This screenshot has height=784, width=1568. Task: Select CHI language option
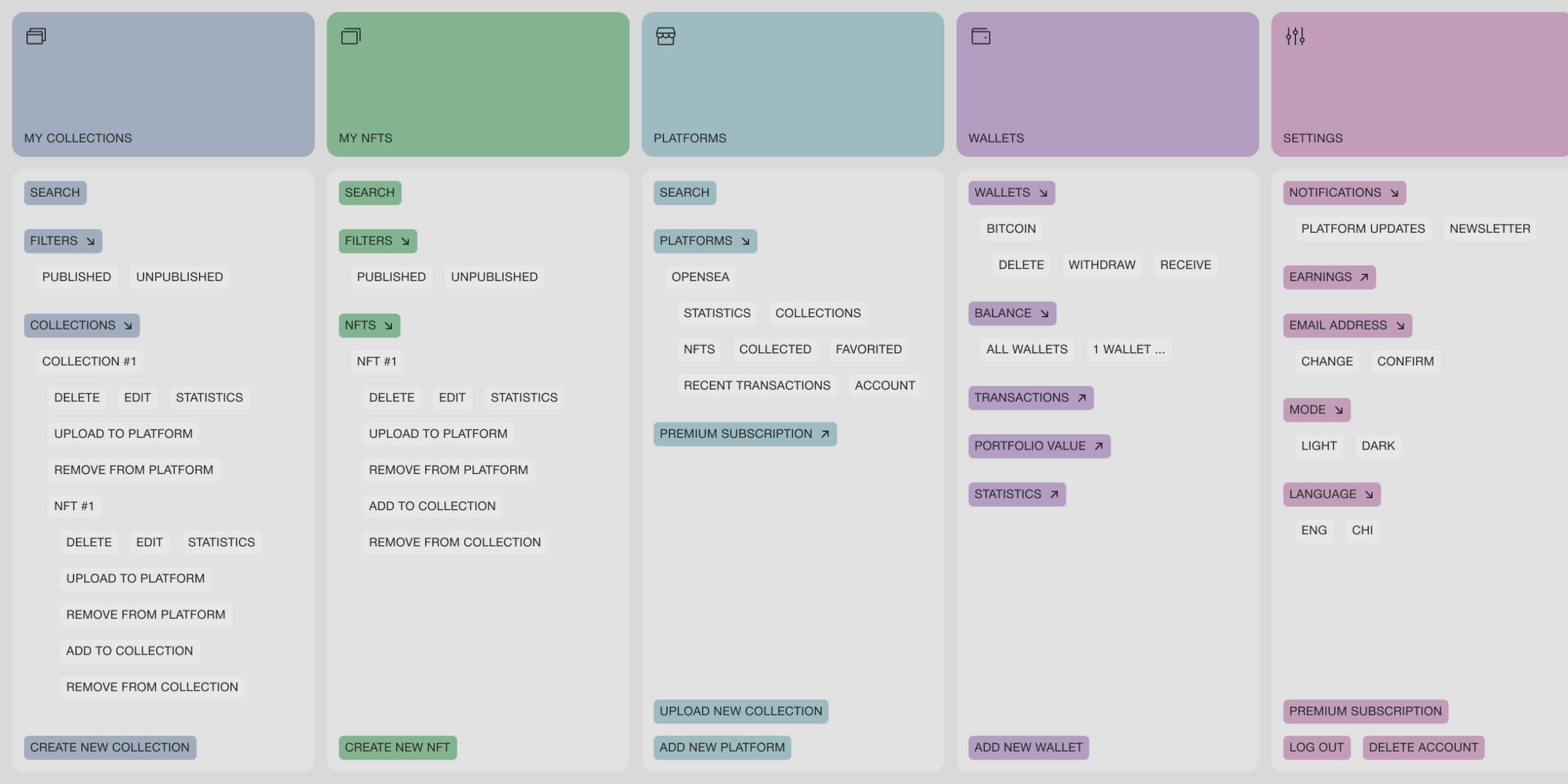(1362, 530)
